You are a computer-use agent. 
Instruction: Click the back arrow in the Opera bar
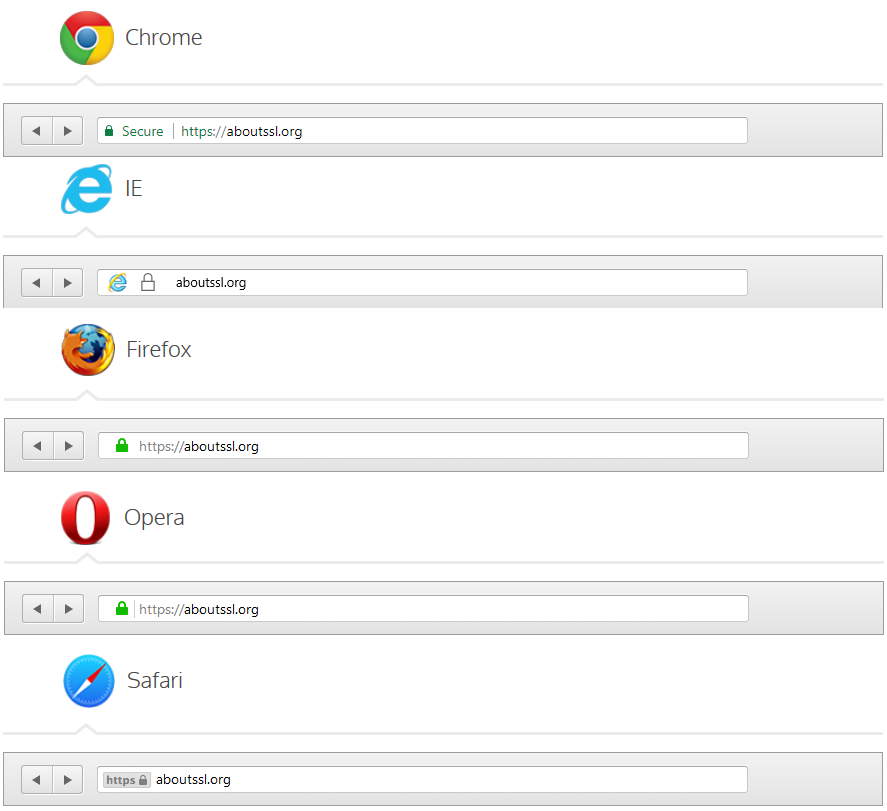click(x=38, y=609)
